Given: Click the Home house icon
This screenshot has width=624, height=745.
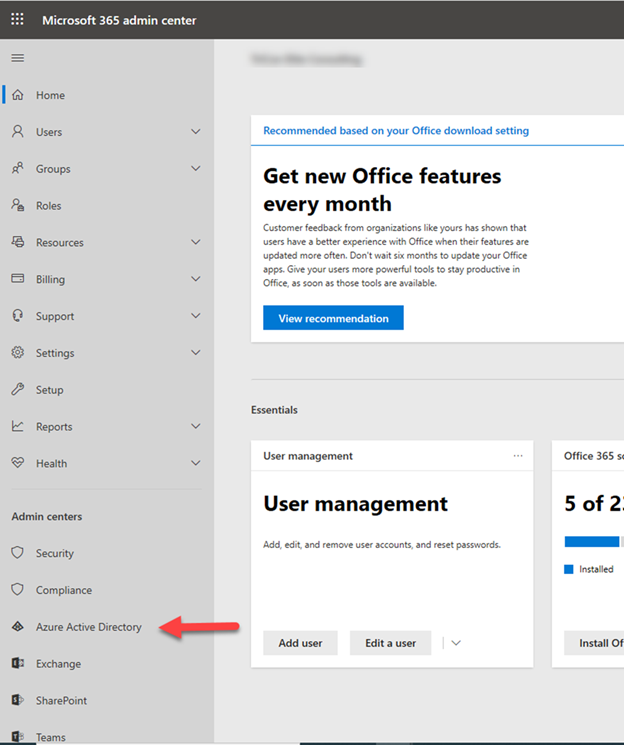Looking at the screenshot, I should [x=18, y=95].
